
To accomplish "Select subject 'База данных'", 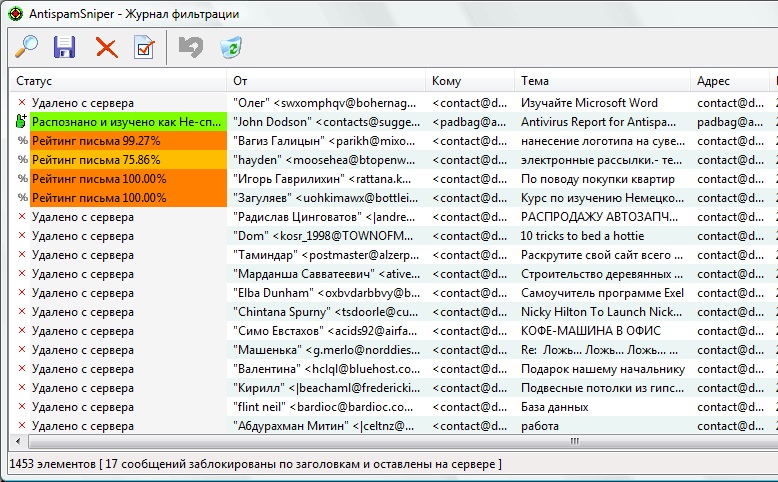I will (555, 407).
